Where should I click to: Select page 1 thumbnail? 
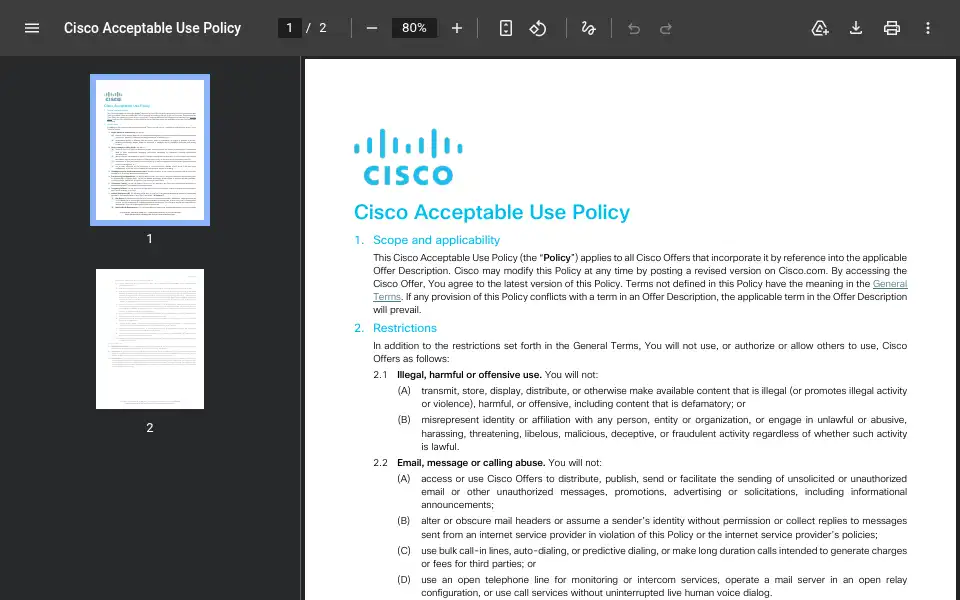point(150,150)
